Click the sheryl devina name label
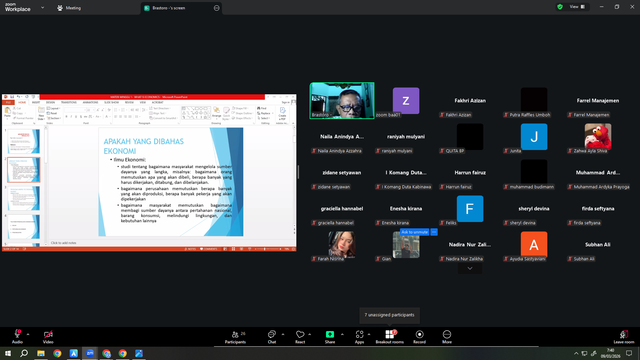 click(520, 222)
